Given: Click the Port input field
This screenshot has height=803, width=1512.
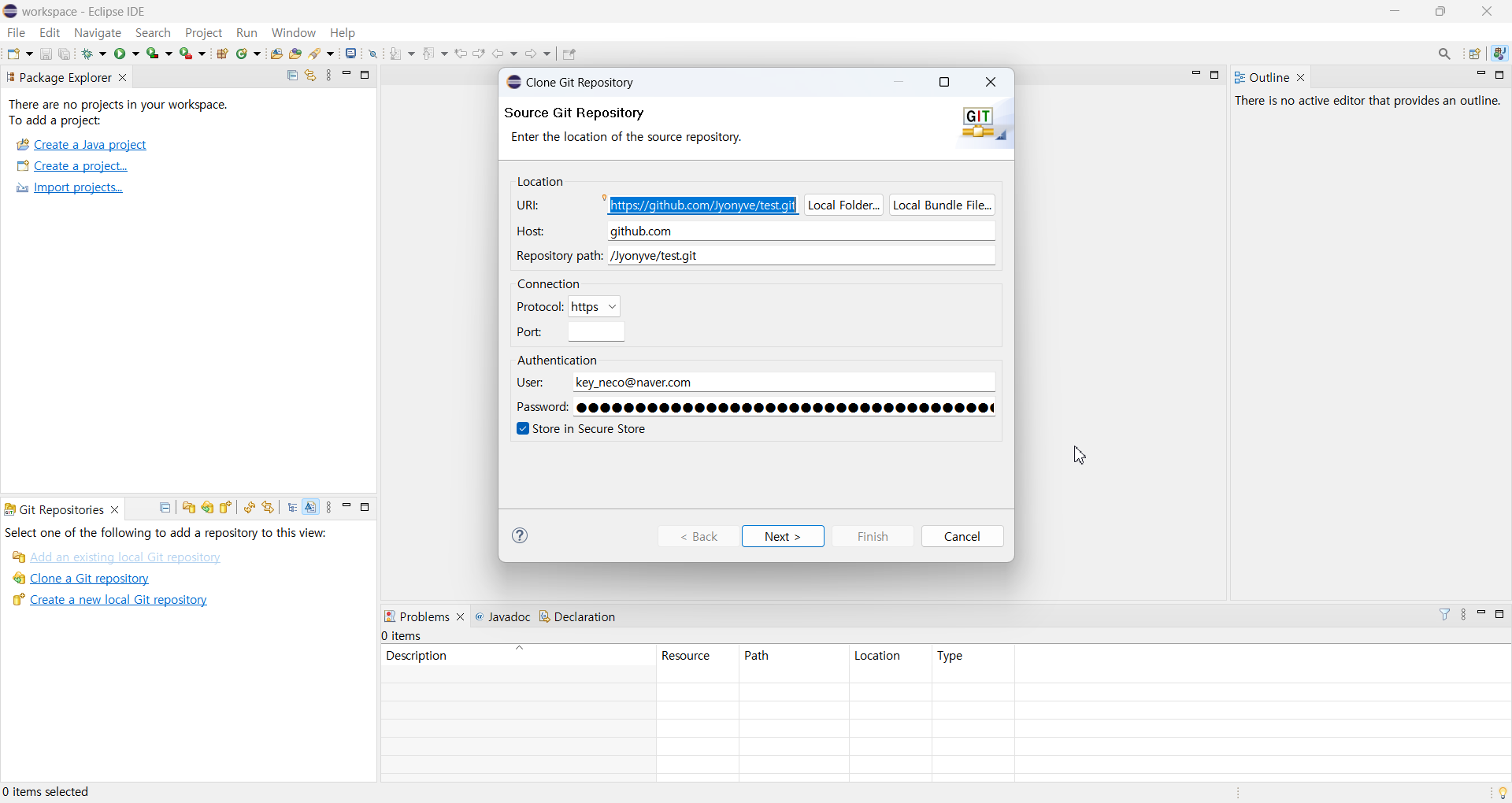Looking at the screenshot, I should [596, 332].
